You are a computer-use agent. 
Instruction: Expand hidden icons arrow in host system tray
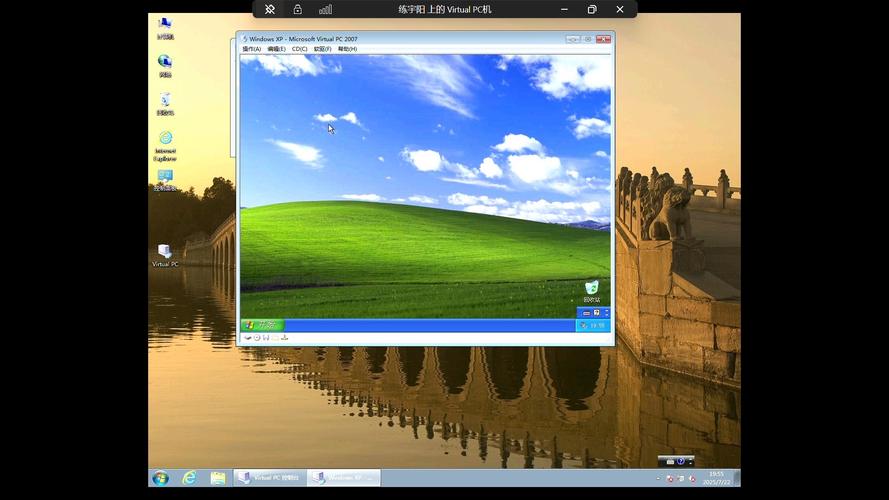658,479
